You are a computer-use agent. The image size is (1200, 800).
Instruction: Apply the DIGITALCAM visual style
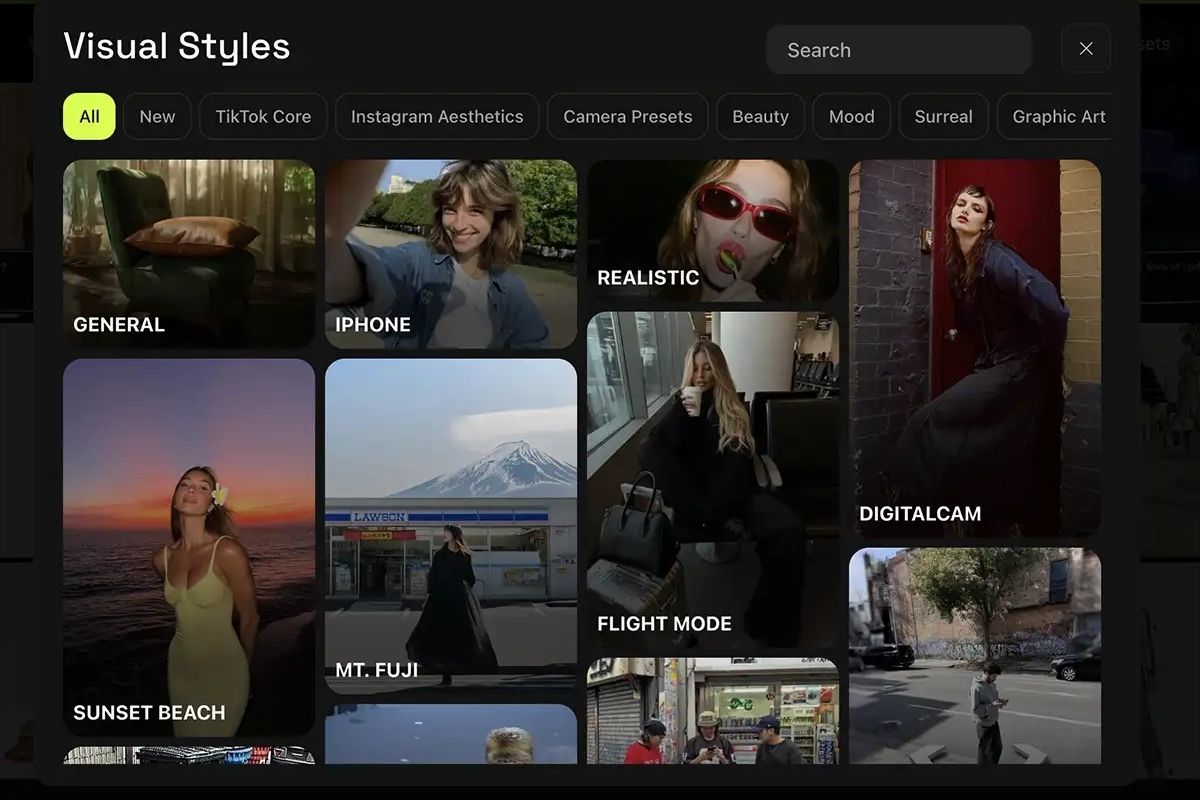(975, 349)
